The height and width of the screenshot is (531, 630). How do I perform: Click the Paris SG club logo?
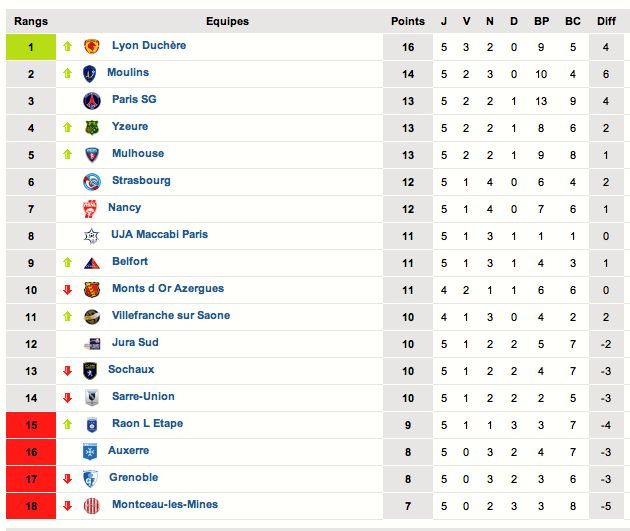click(92, 101)
